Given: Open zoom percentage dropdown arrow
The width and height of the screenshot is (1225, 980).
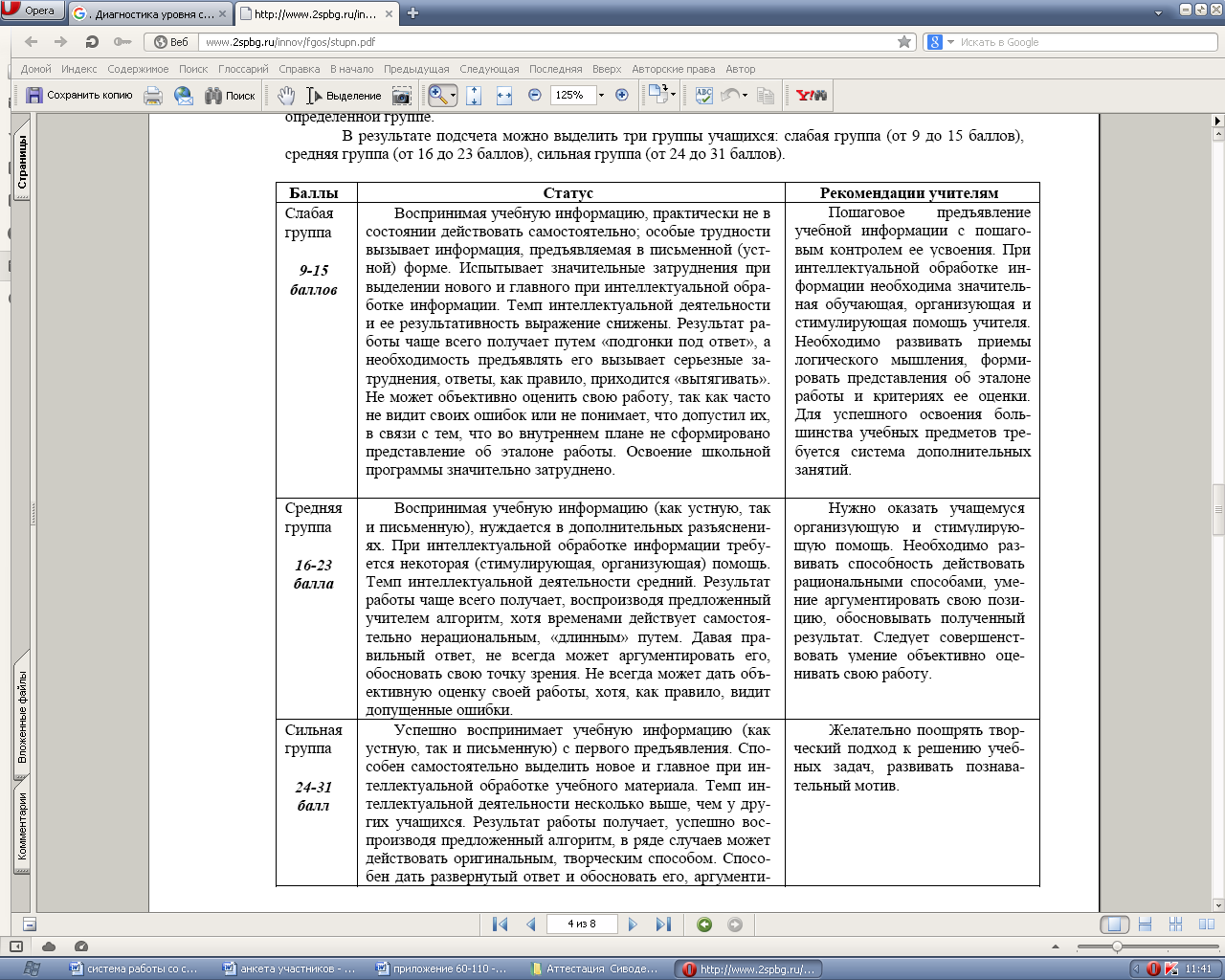Looking at the screenshot, I should (601, 96).
